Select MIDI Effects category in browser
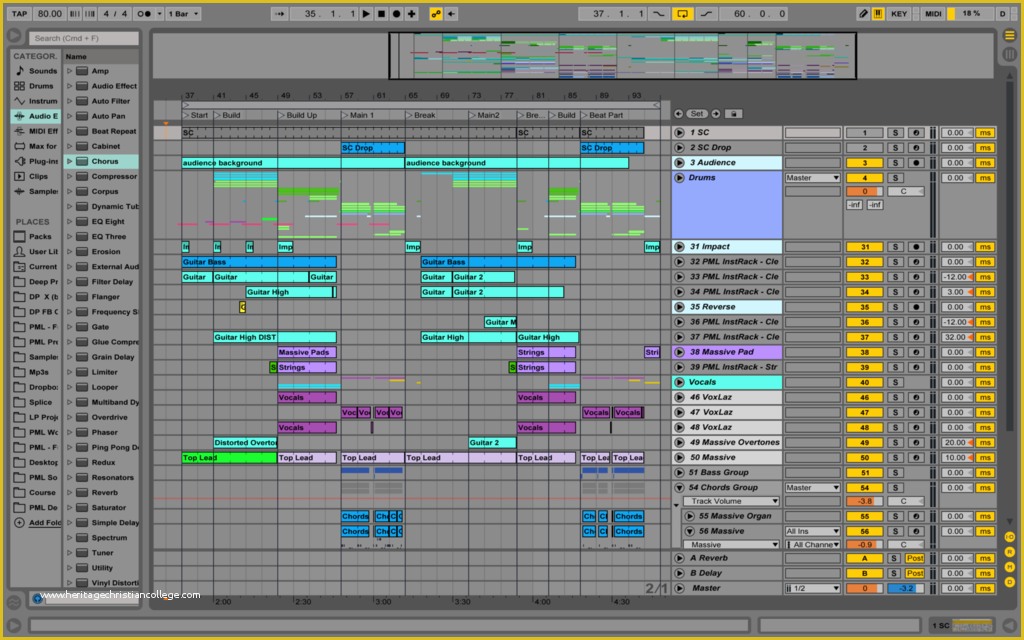This screenshot has height=640, width=1024. point(37,131)
